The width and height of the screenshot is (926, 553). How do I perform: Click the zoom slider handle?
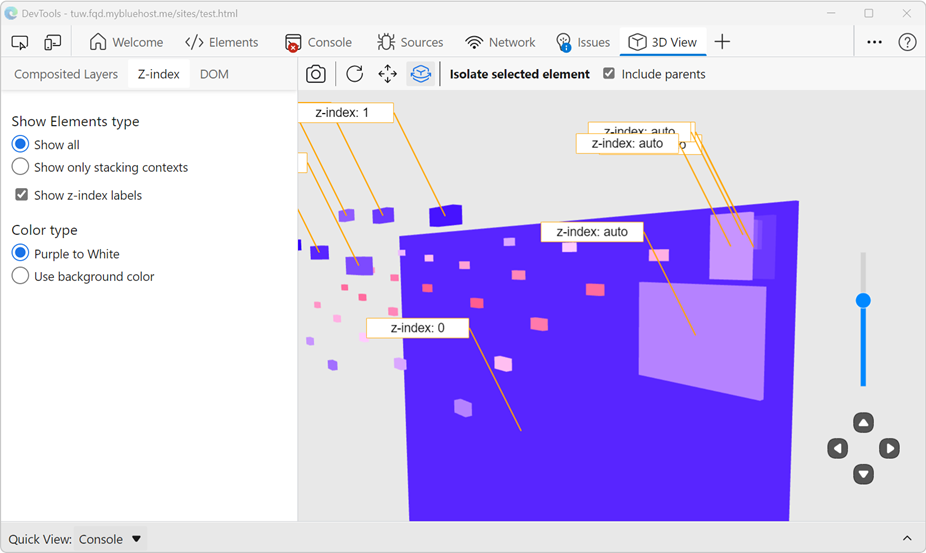click(x=863, y=300)
